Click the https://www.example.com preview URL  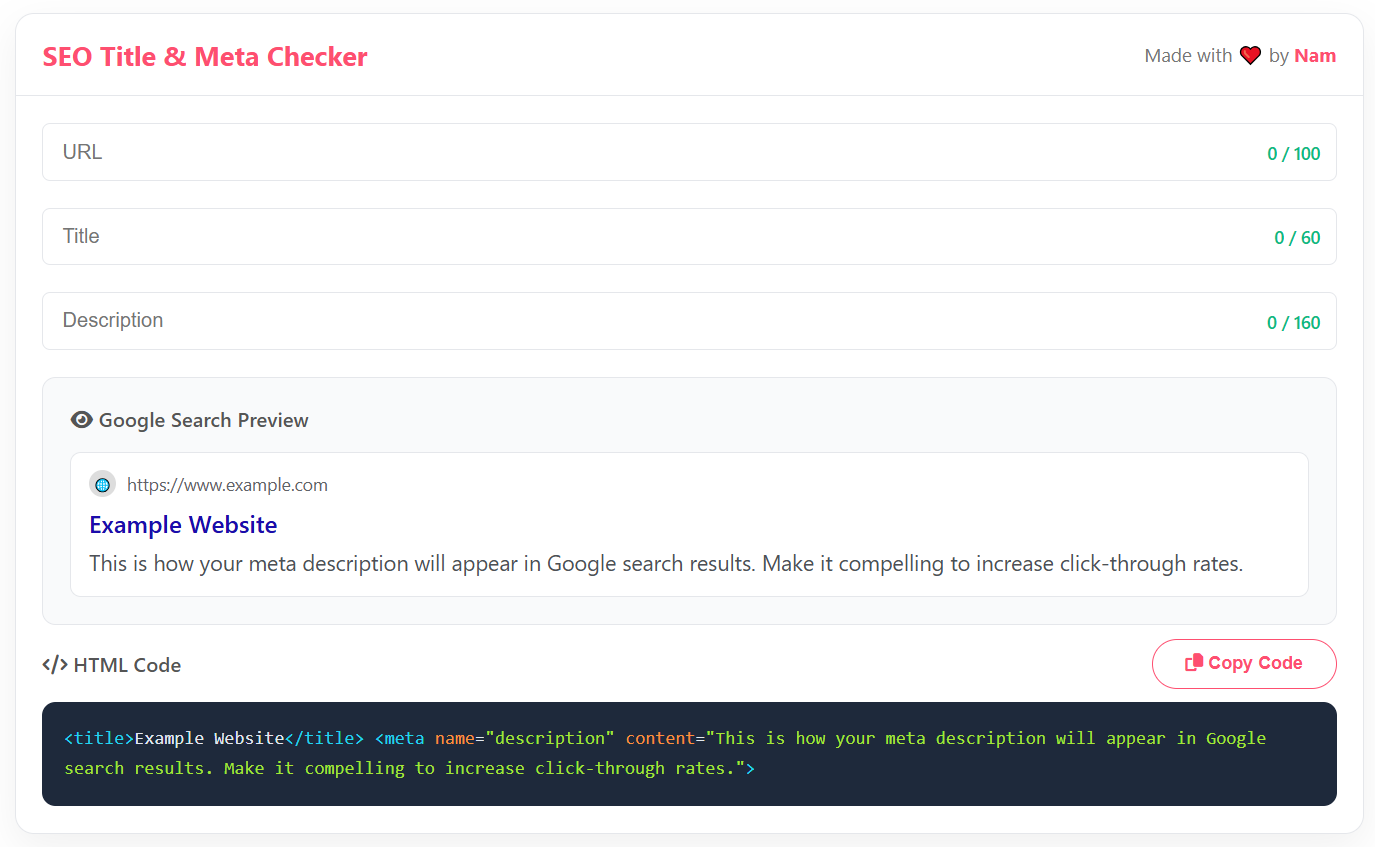click(227, 484)
